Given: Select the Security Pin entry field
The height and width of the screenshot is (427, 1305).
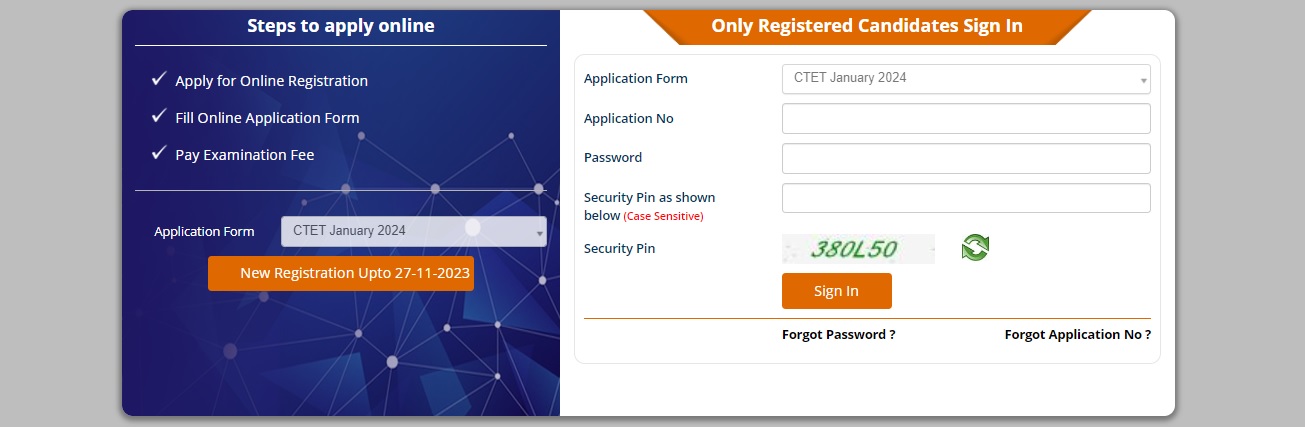Looking at the screenshot, I should click(x=965, y=198).
